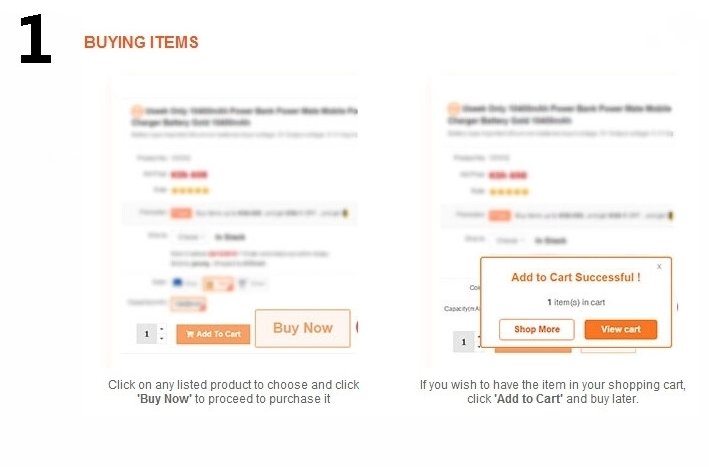This screenshot has height=467, width=709.
Task: Click the Shop More button
Action: coord(537,330)
